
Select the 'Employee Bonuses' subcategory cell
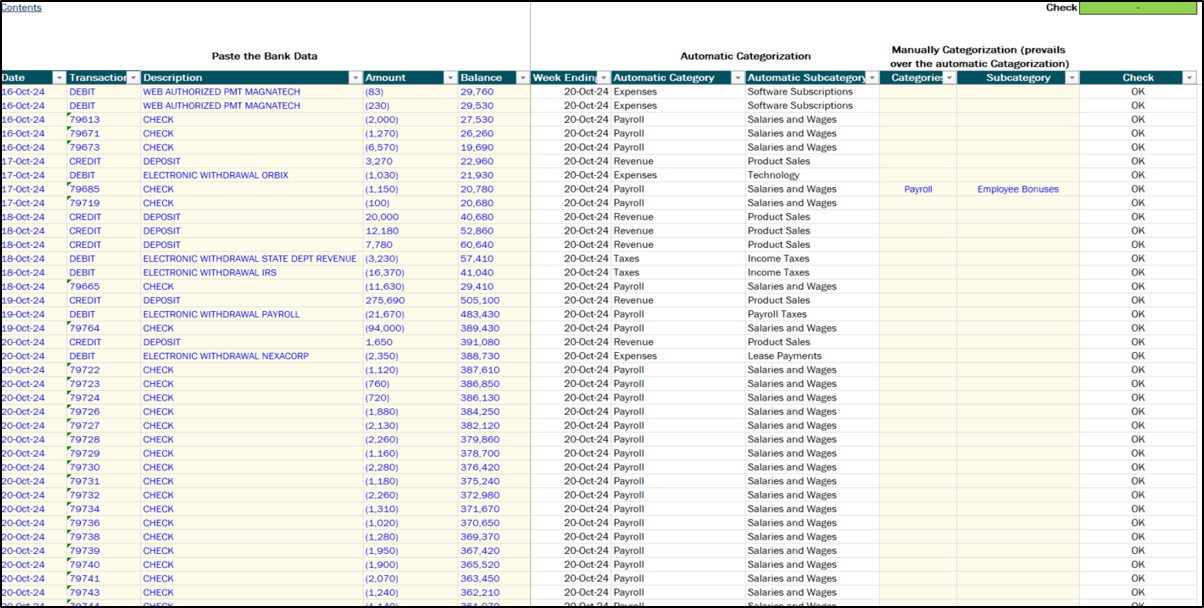point(1018,189)
